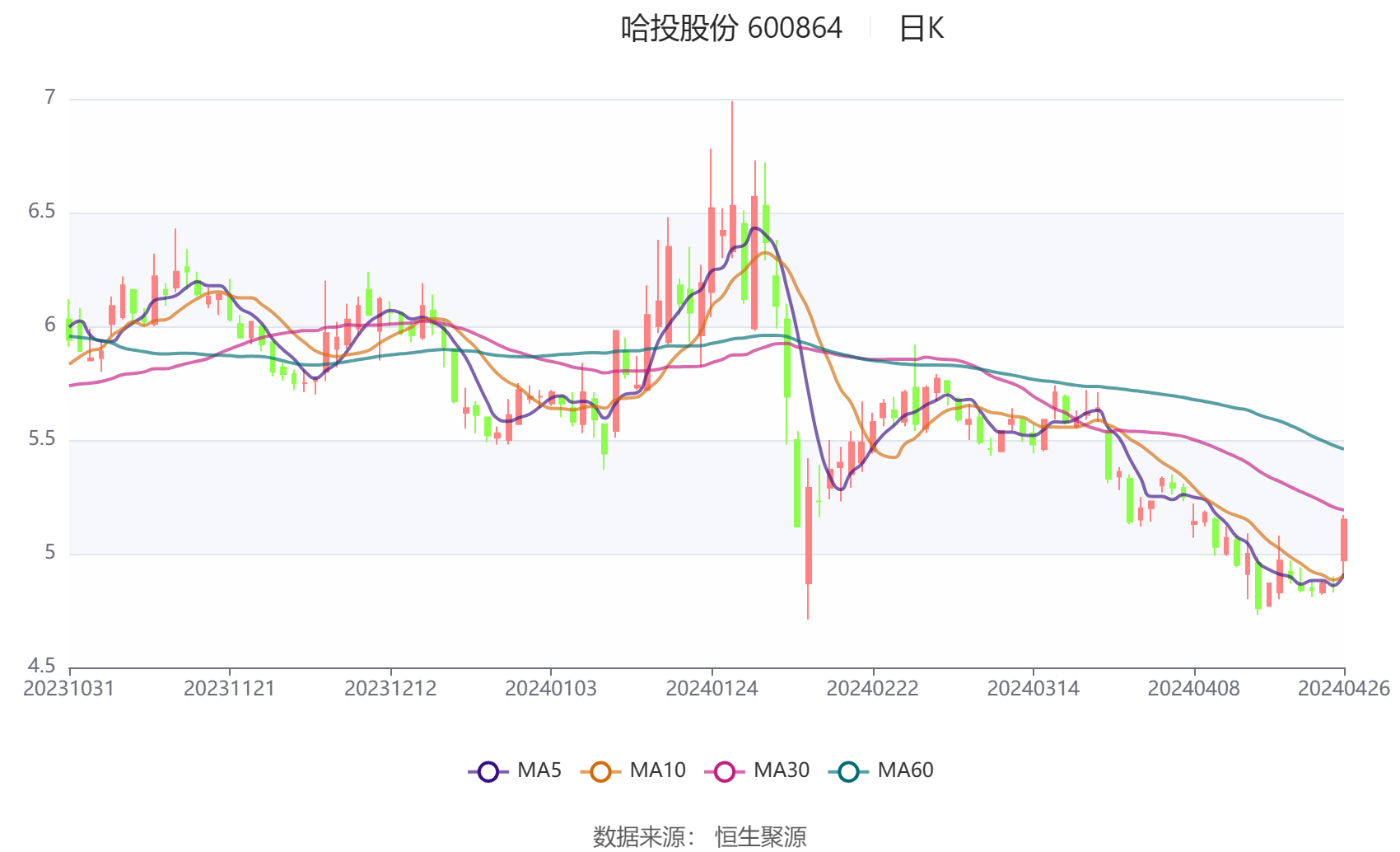Viewport: 1400px width, 852px height.
Task: Click the x-axis date label 20231031
Action: click(69, 689)
